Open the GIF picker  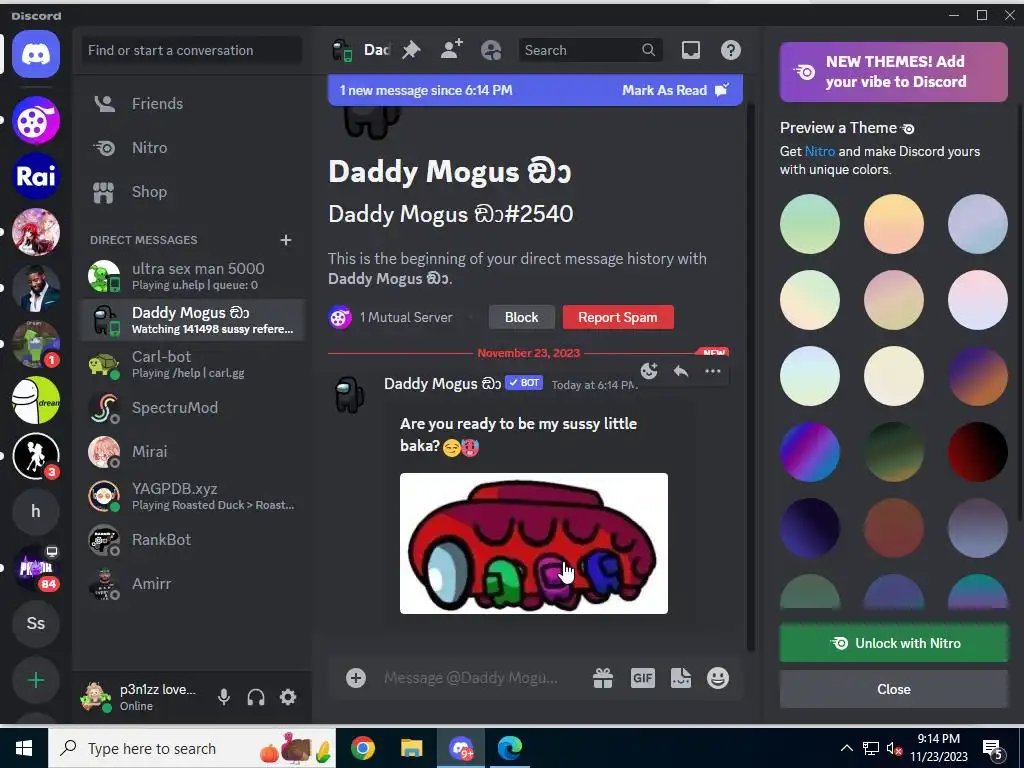643,678
